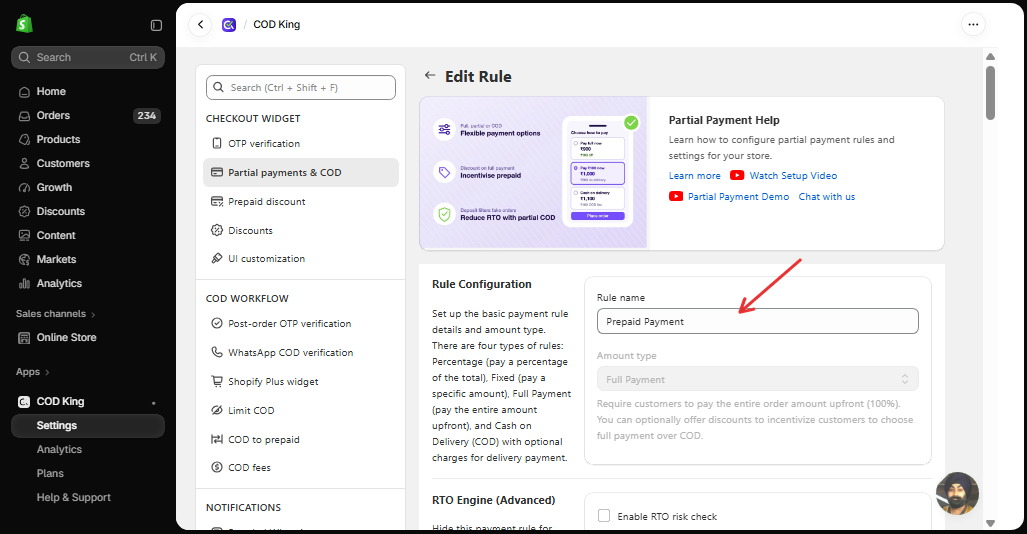The width and height of the screenshot is (1027, 534).
Task: Click the Chat with us link
Action: point(827,197)
